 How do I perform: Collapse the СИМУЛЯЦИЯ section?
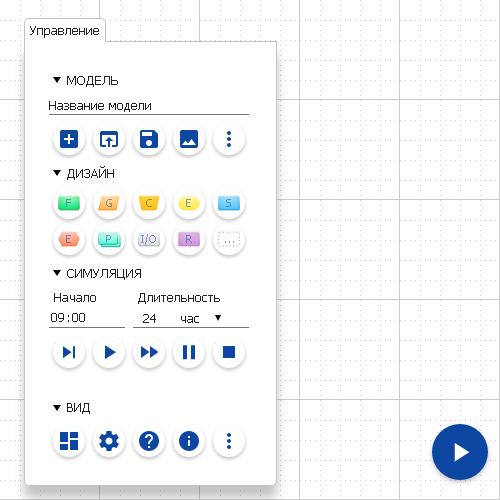[x=57, y=273]
